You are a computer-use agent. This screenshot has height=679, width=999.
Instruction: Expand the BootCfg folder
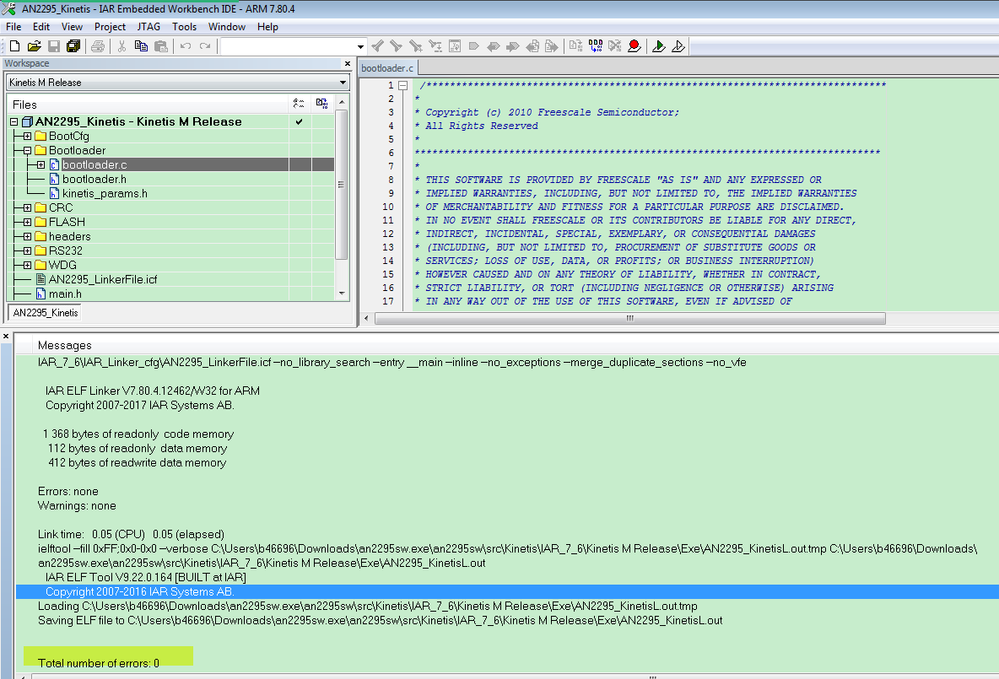(27, 136)
